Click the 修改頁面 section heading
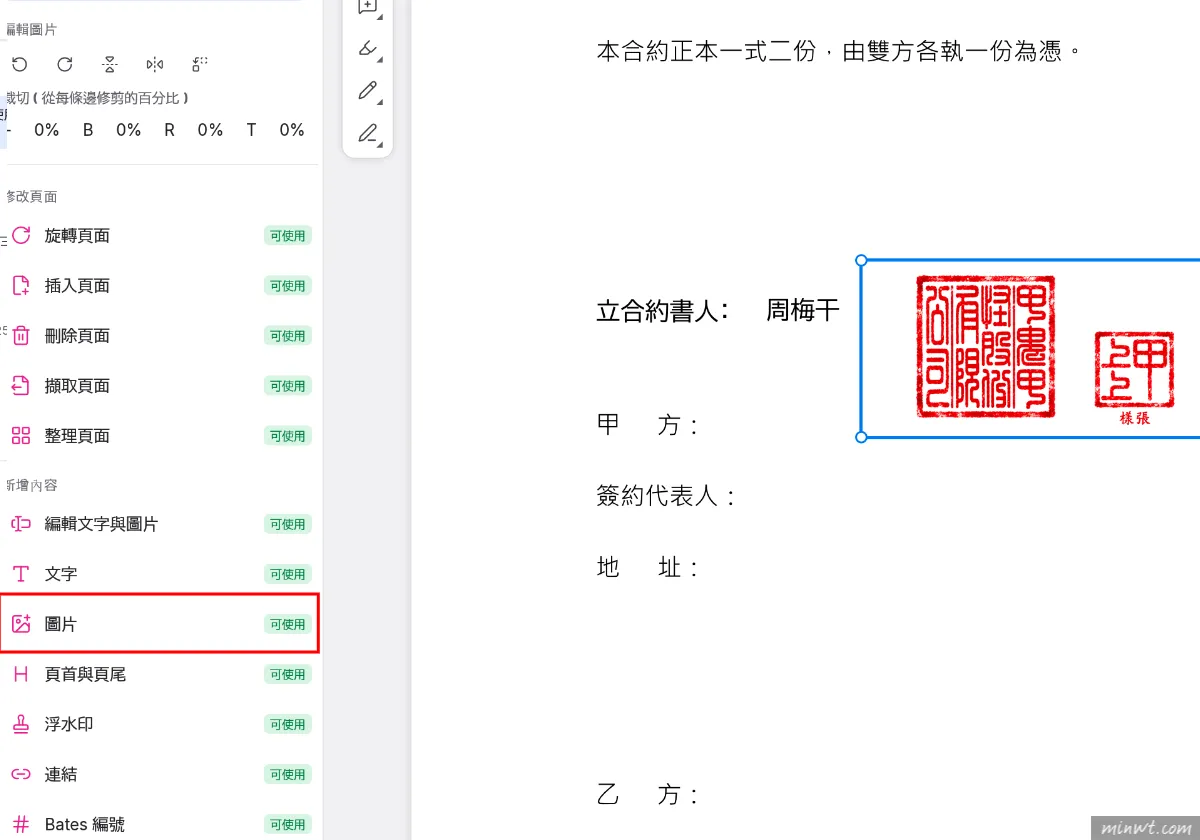Screen dimensions: 1200x840 coord(30,197)
